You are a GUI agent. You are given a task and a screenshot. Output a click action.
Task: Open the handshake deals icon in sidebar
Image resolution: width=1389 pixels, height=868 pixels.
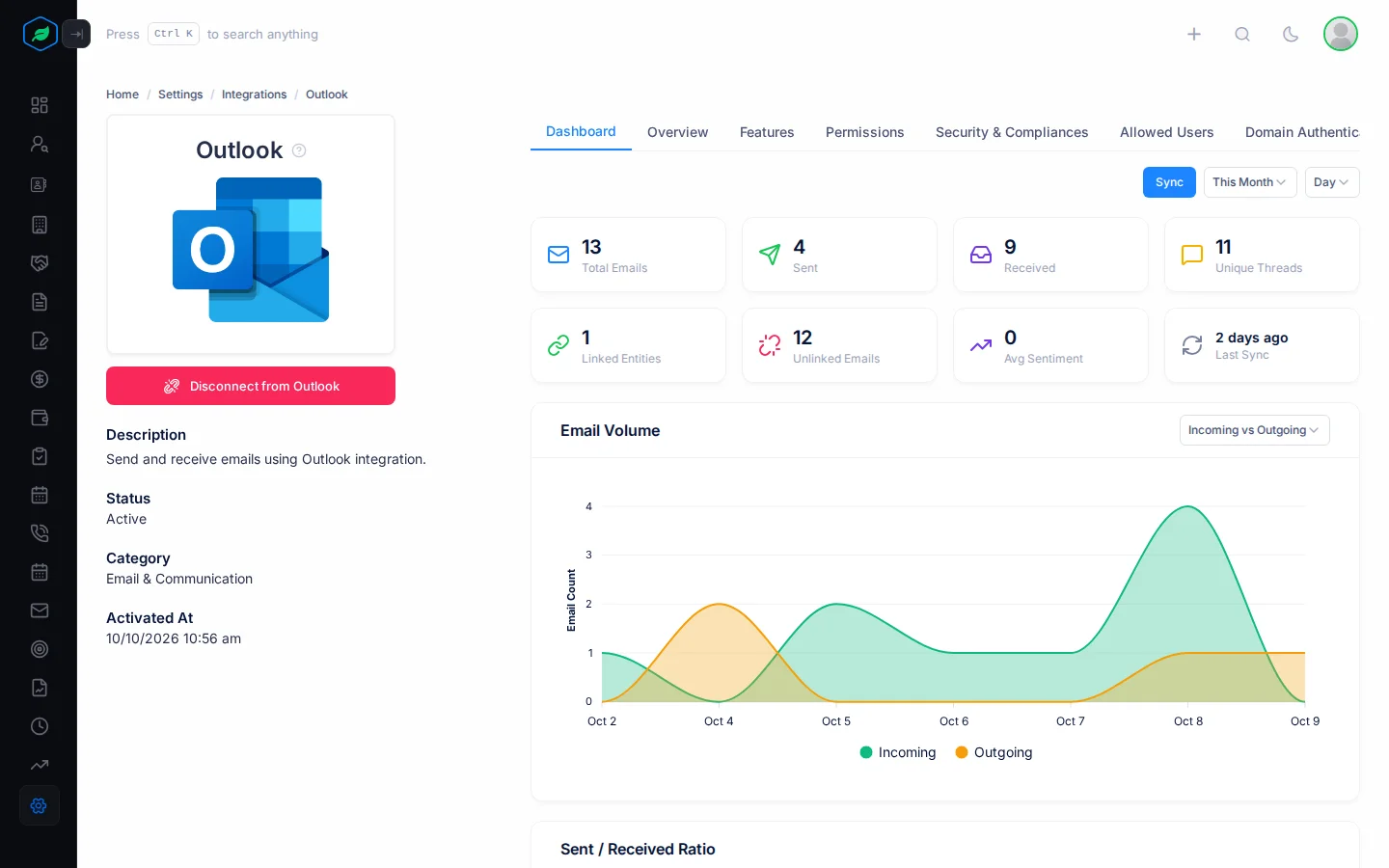tap(40, 263)
